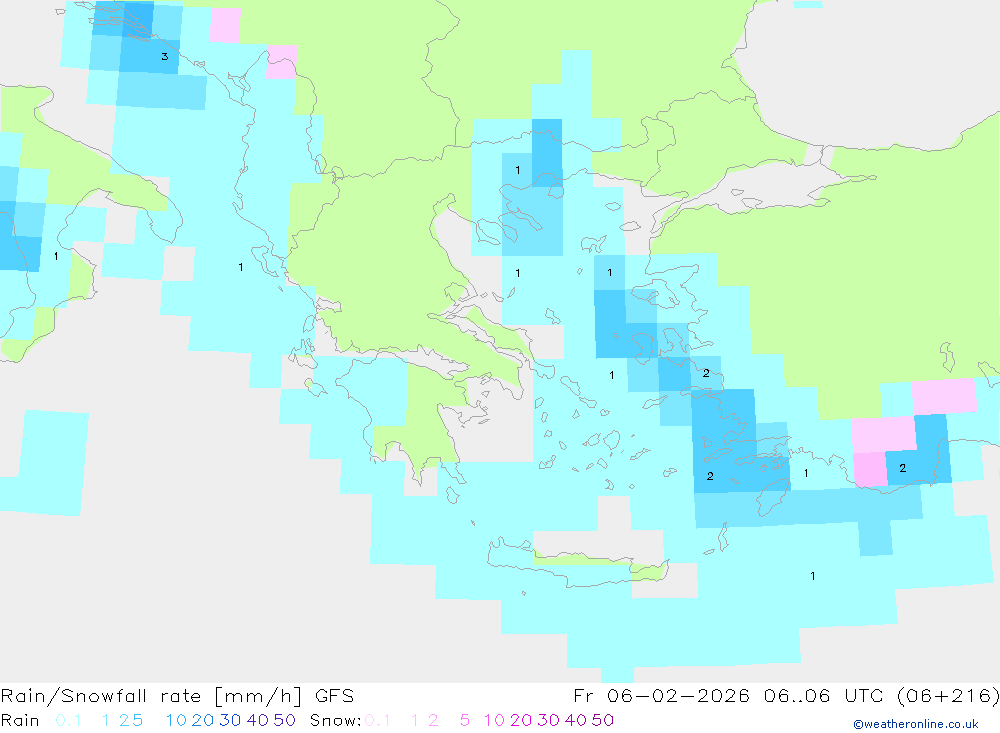This screenshot has height=733, width=1000.
Task: Click the "Fr 06-02-2026 06..06 UTC (06+216)" timestamp
Action: (x=786, y=696)
